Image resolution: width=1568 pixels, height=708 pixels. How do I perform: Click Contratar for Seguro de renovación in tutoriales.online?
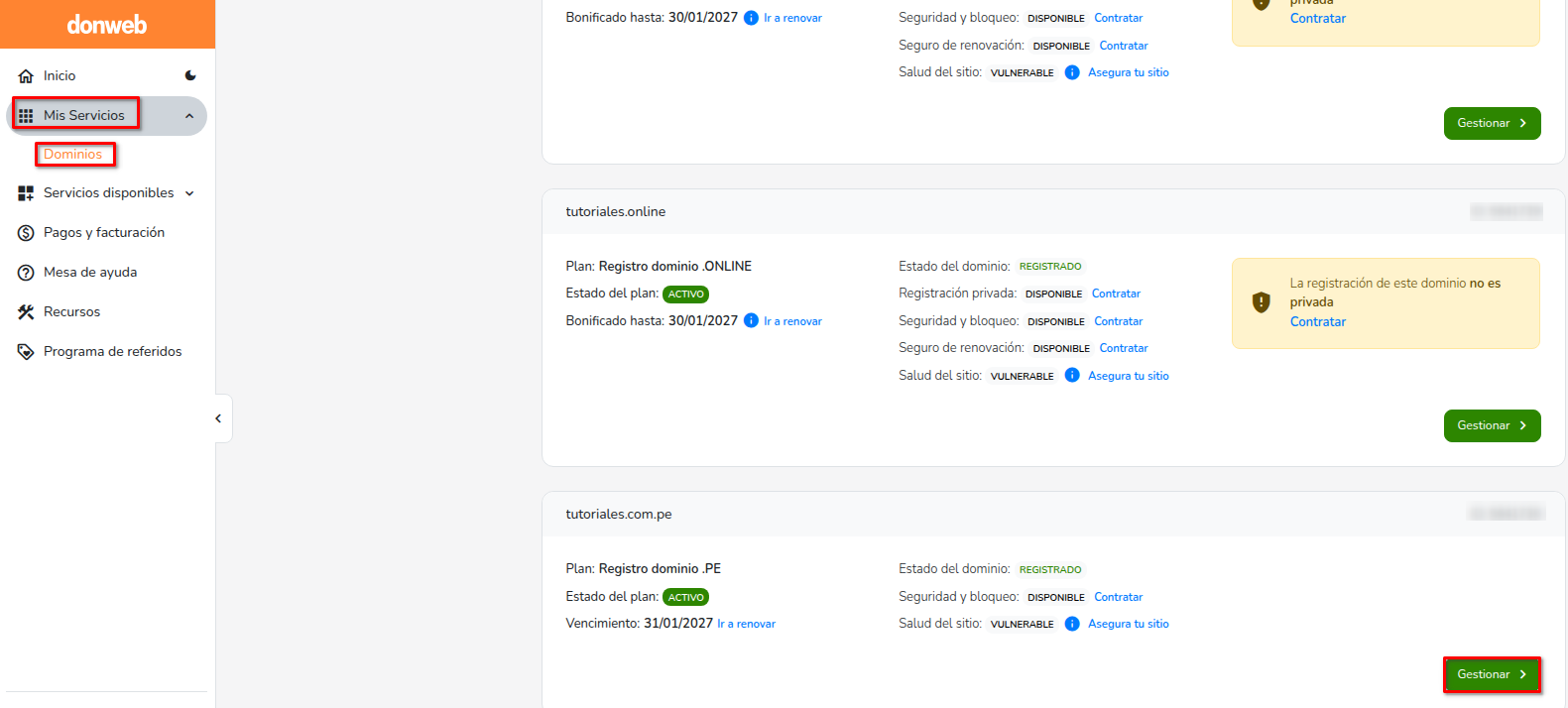click(1124, 348)
